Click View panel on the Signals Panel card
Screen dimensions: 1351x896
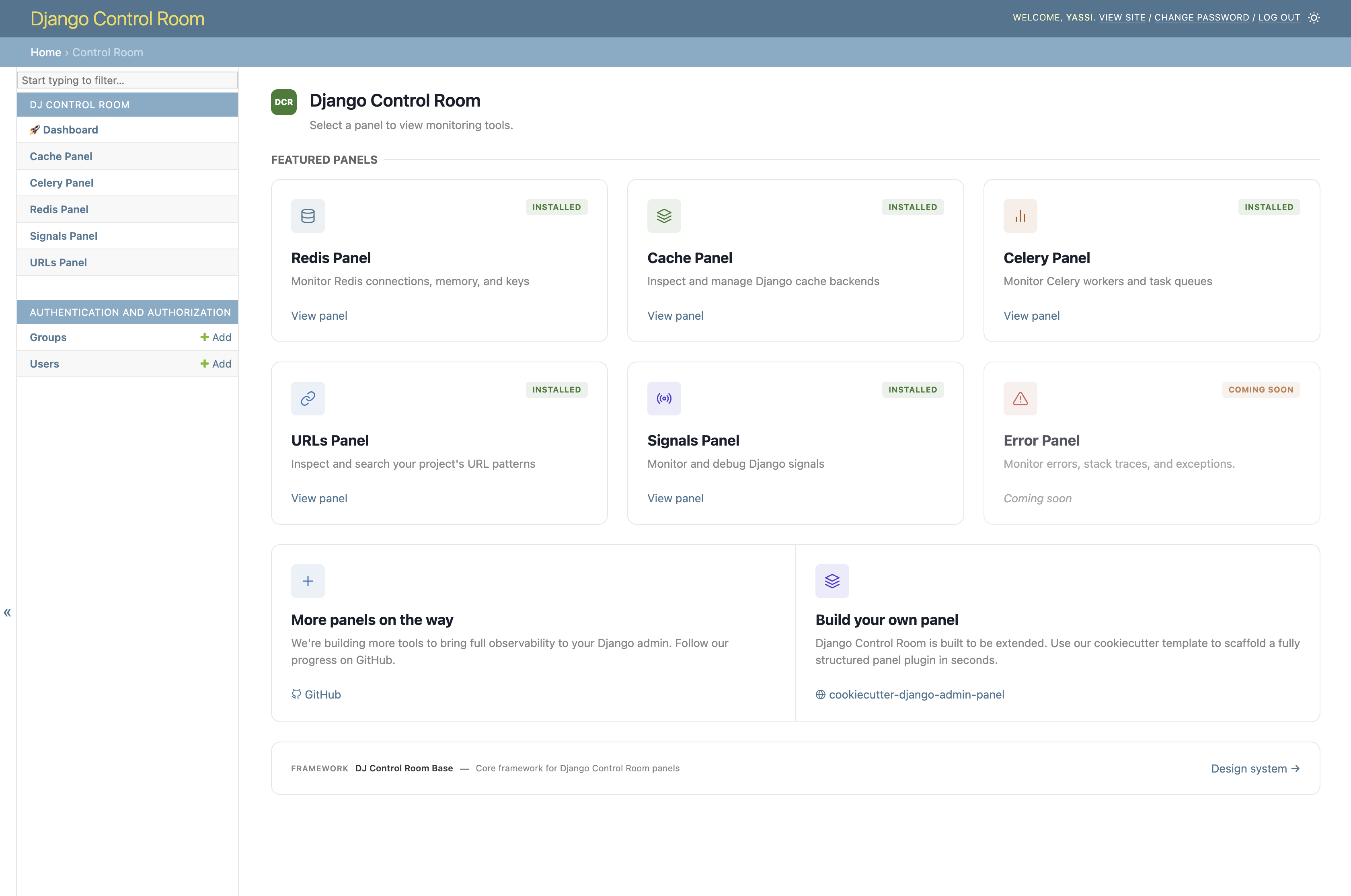[x=675, y=498]
